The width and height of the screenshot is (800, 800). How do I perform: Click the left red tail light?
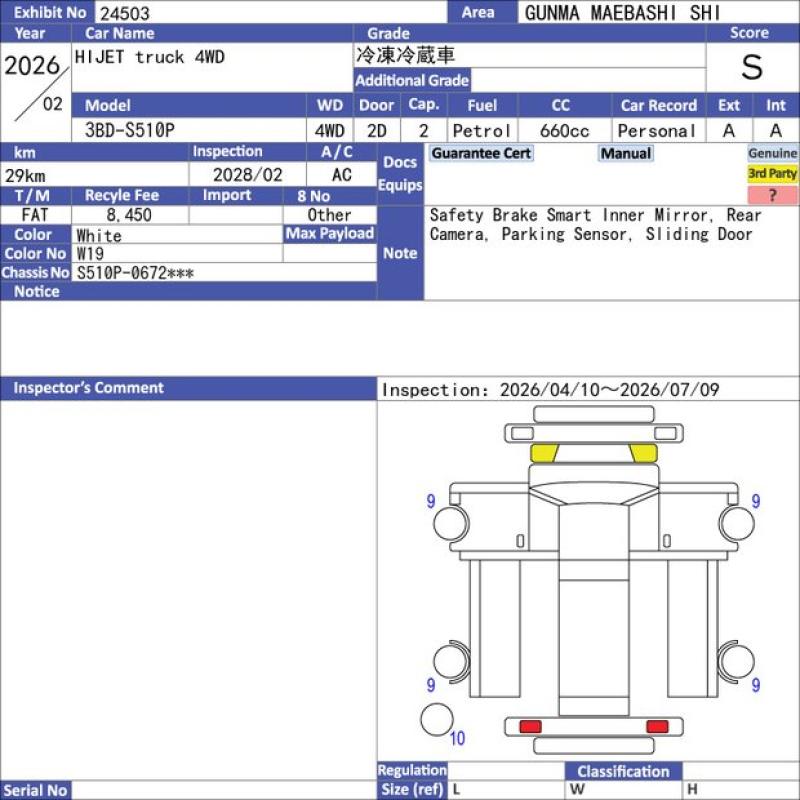pos(530,727)
